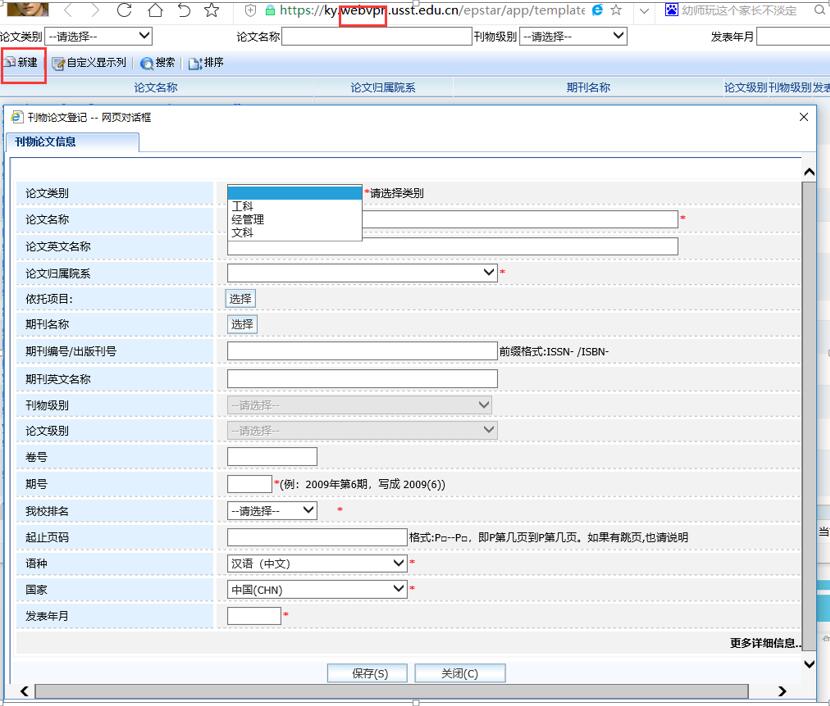Screen dimensions: 830x706
Task: Click the 保存(S) save button
Action: (x=369, y=673)
